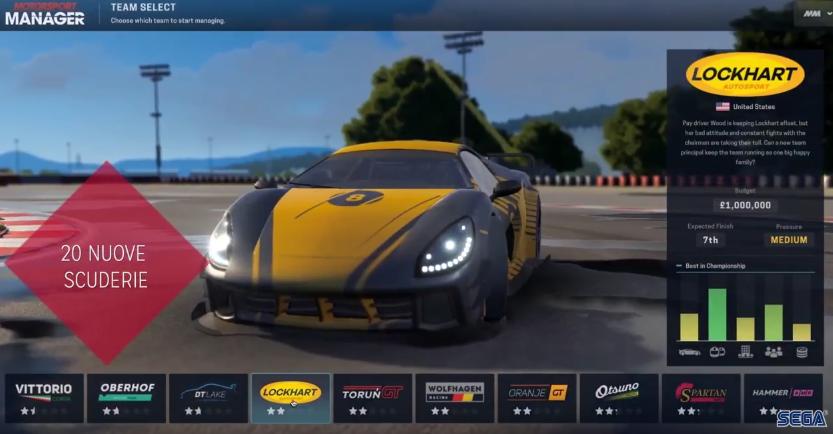
Task: Click the staff people stat icon
Action: click(774, 352)
